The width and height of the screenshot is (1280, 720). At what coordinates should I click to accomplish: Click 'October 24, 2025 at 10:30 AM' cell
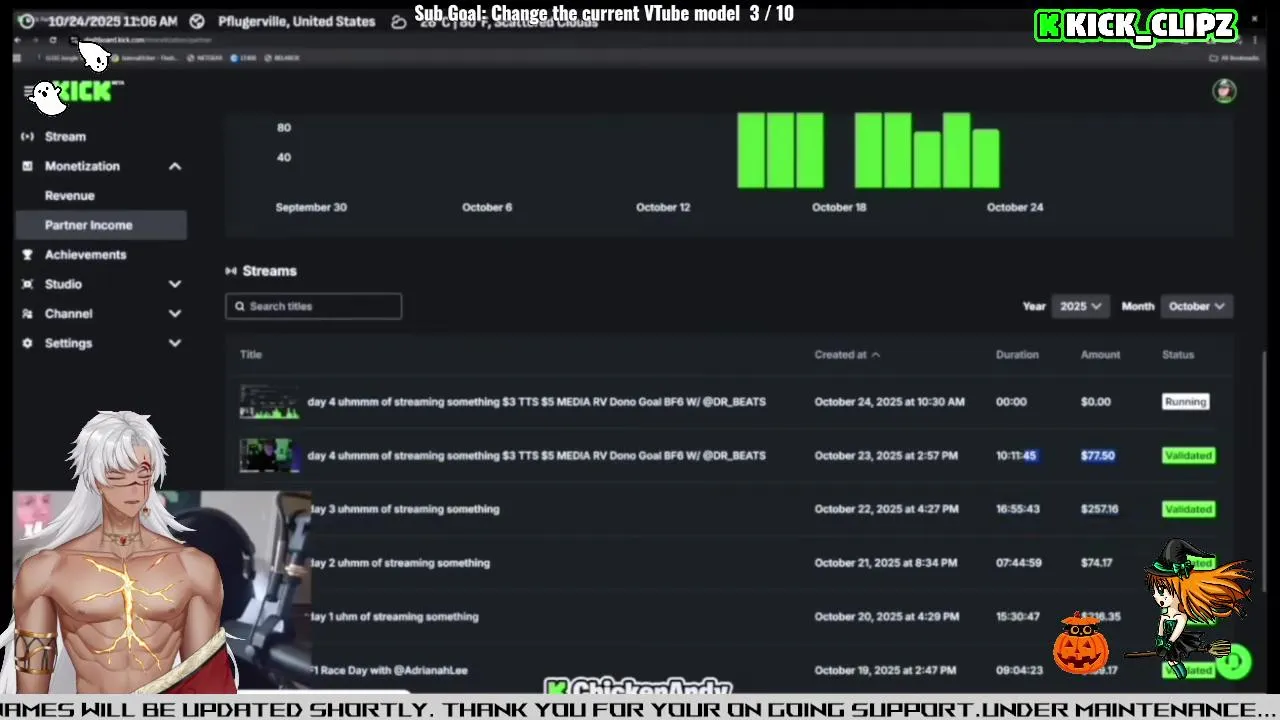pos(889,402)
